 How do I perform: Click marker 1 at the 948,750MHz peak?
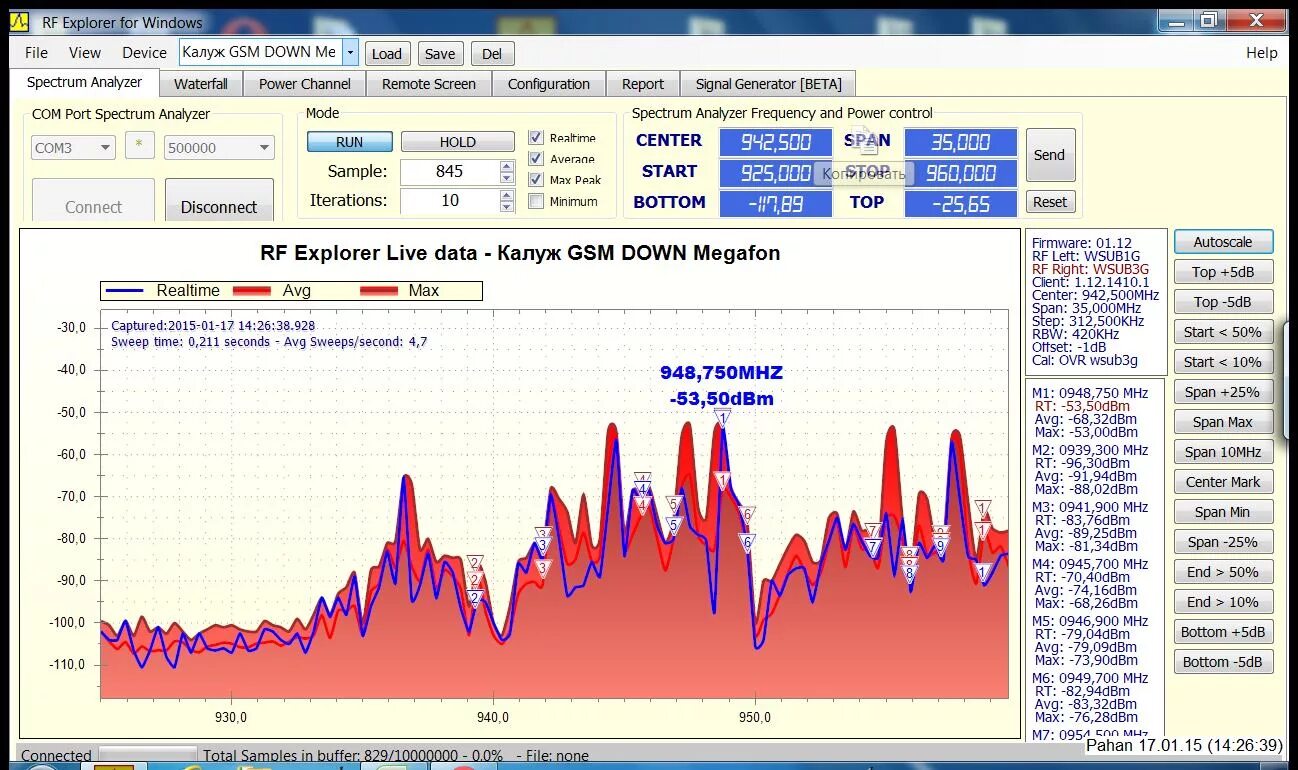(x=723, y=418)
